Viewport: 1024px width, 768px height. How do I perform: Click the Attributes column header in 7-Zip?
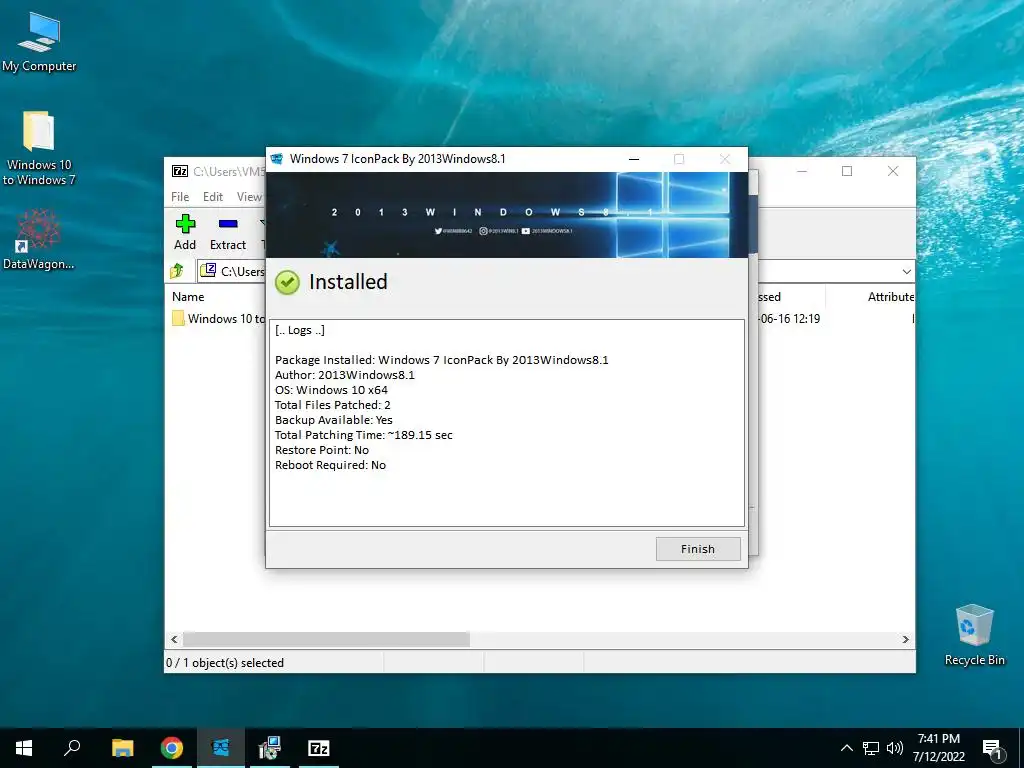coord(891,296)
